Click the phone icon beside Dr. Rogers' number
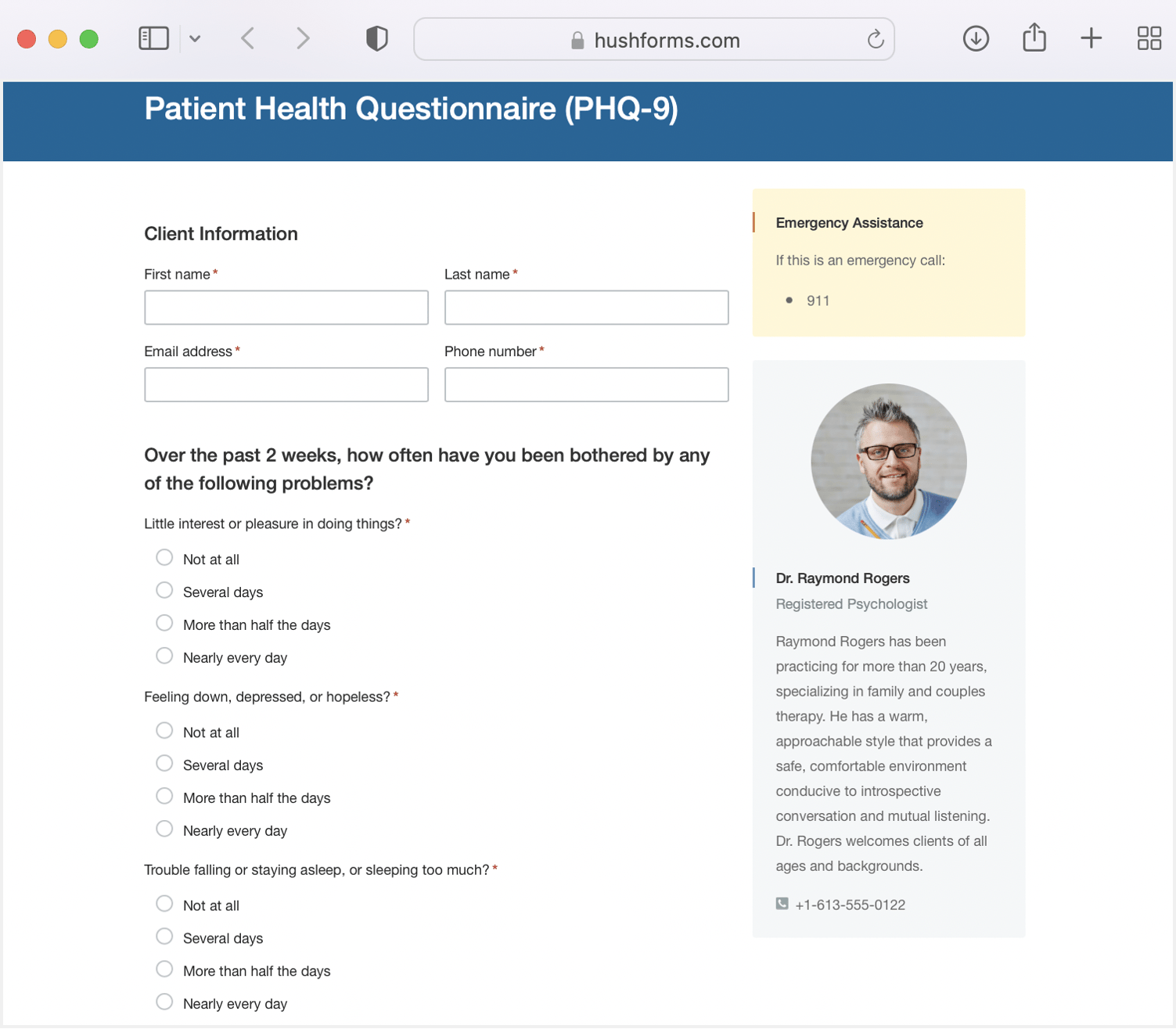The width and height of the screenshot is (1176, 1029). pos(782,904)
